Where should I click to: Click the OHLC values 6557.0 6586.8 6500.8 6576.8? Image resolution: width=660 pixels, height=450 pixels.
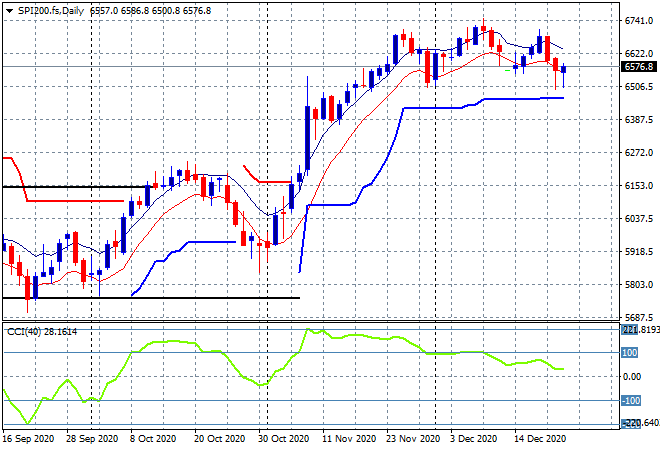[x=151, y=11]
